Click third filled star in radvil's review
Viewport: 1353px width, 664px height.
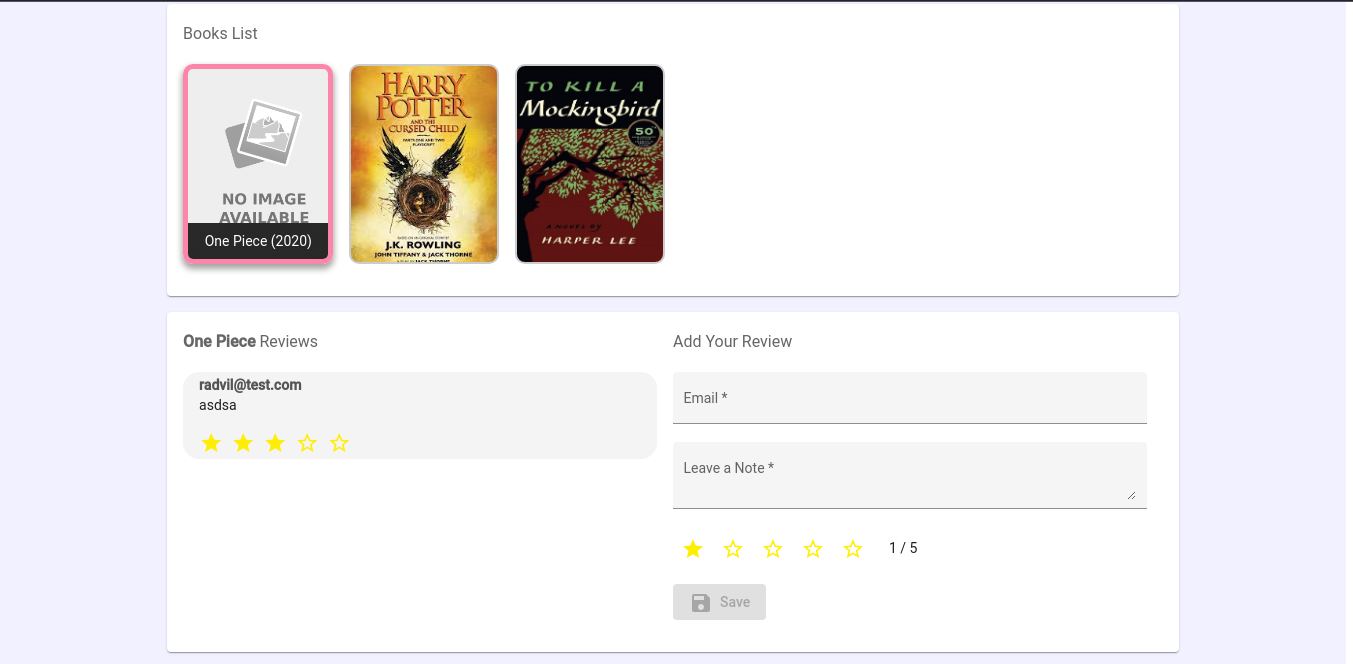coord(275,443)
